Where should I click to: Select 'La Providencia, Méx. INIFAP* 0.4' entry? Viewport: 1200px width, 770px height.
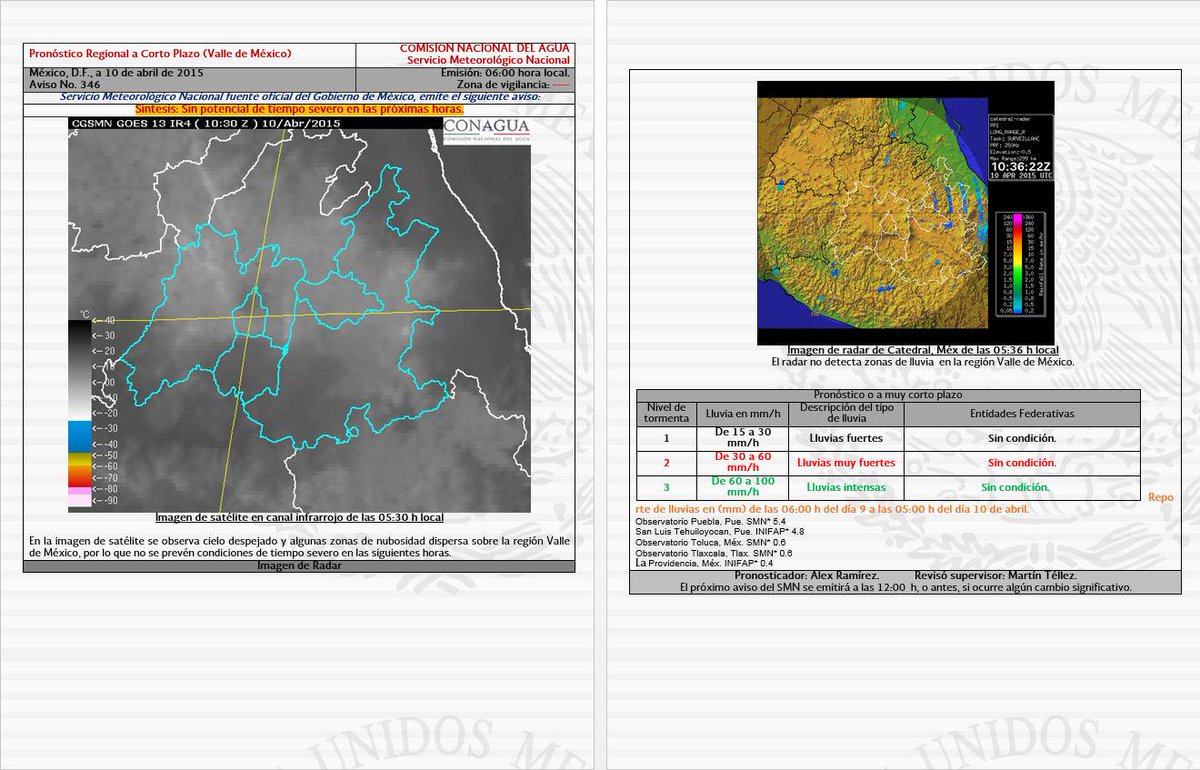pyautogui.click(x=705, y=563)
